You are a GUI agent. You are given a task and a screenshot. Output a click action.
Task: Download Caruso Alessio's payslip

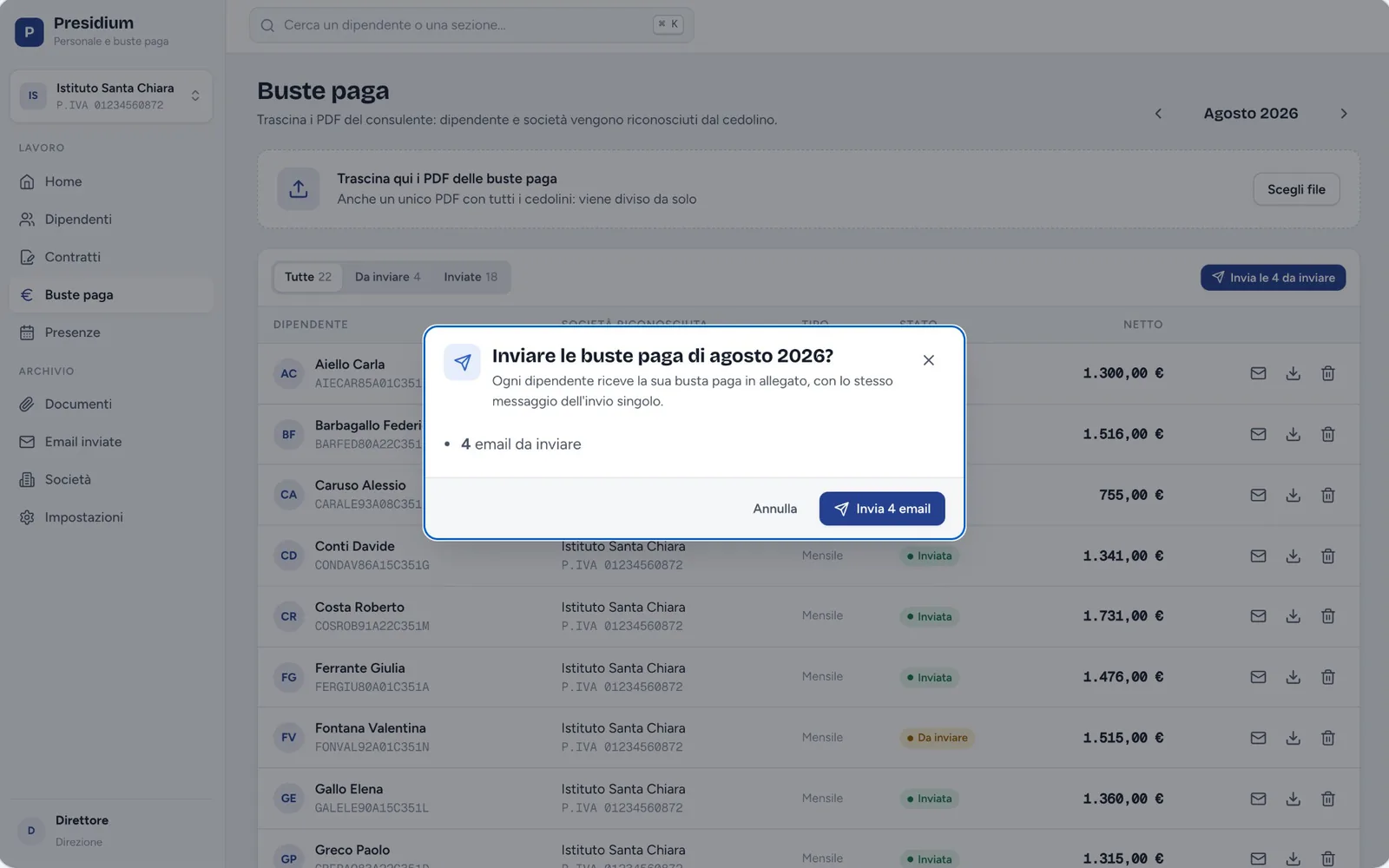click(1293, 495)
